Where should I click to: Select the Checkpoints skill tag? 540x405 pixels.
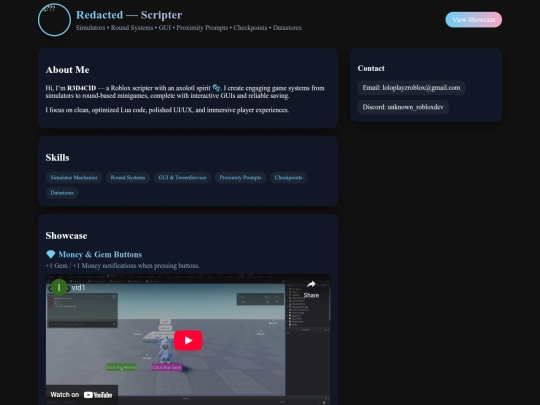[x=288, y=178]
